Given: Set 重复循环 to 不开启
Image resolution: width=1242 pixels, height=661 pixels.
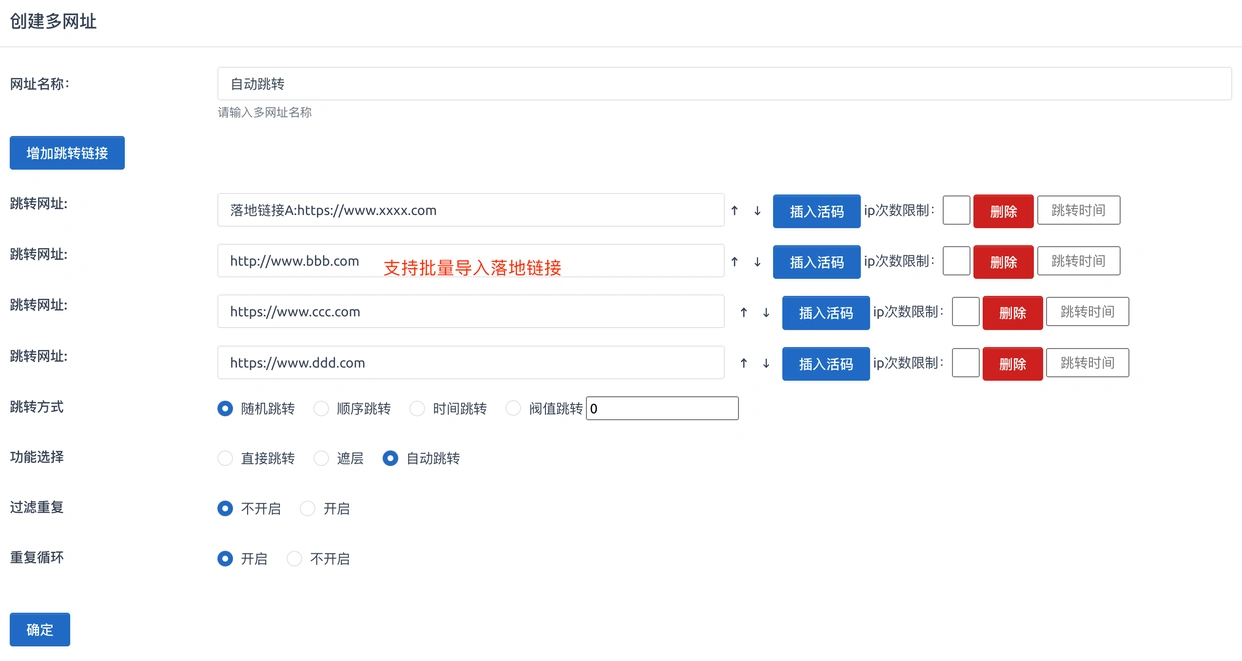Looking at the screenshot, I should [x=294, y=559].
